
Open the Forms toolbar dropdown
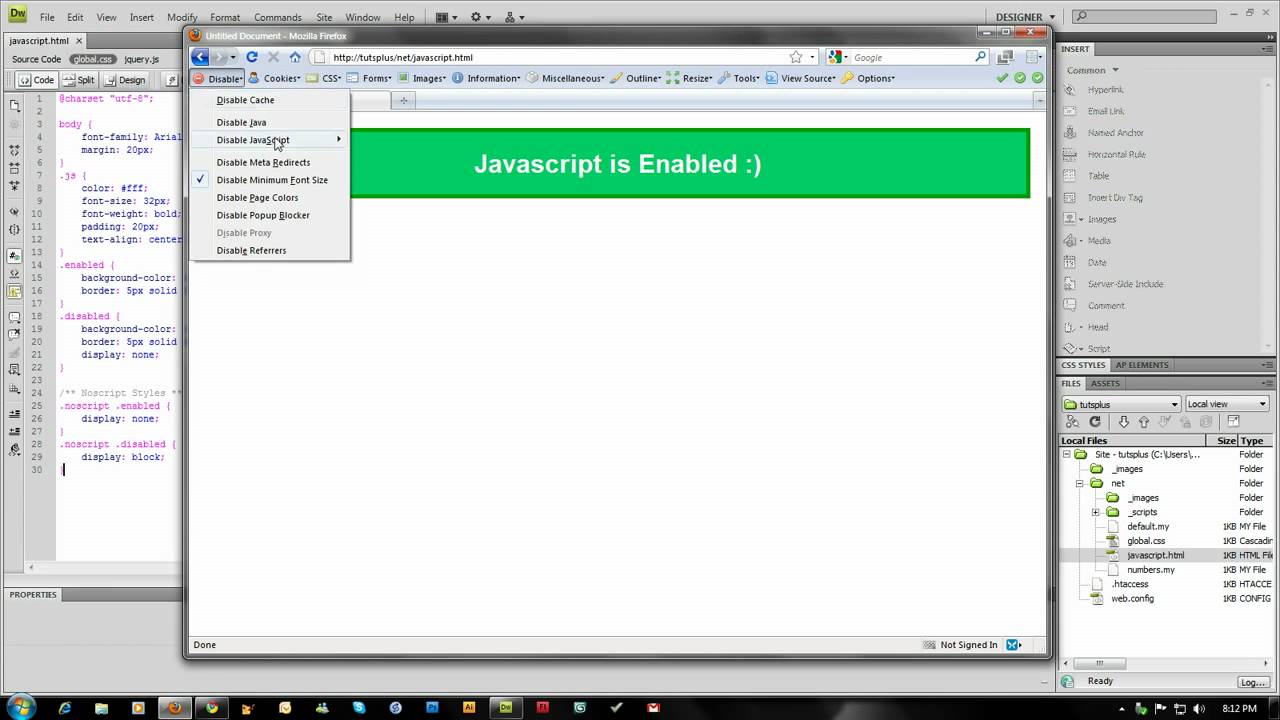[371, 78]
